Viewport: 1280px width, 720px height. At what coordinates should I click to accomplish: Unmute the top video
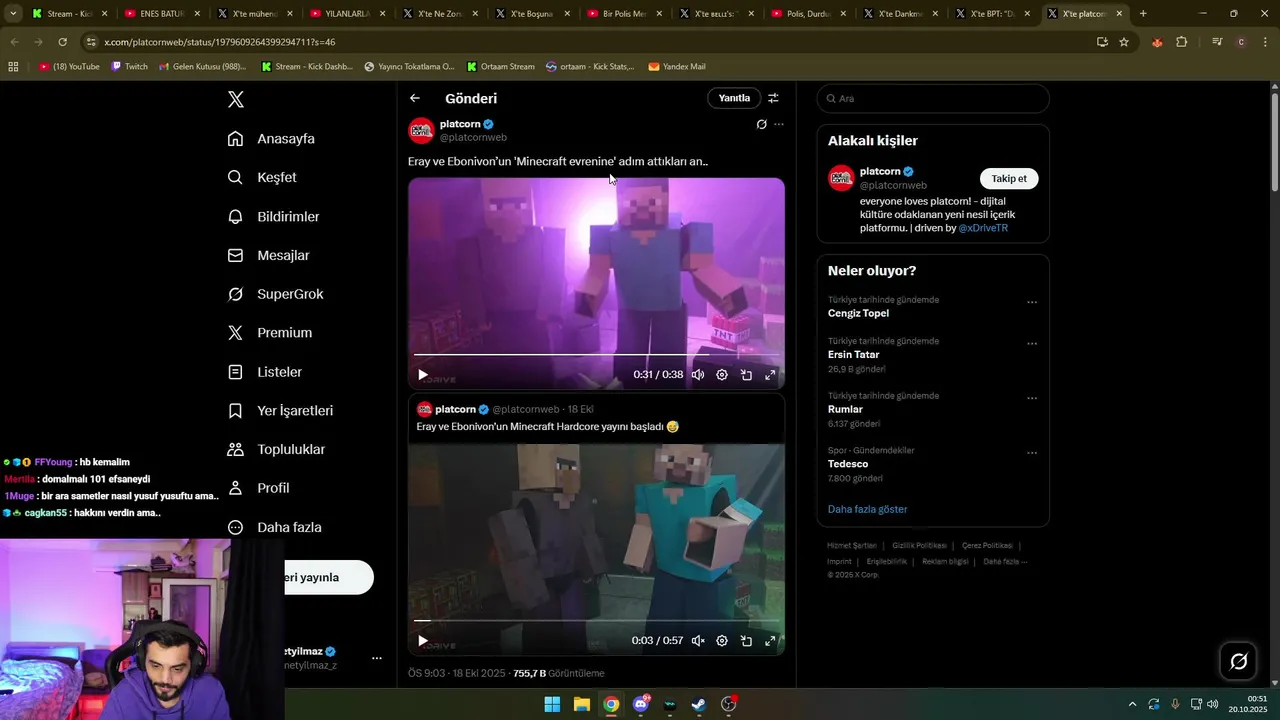coord(698,375)
